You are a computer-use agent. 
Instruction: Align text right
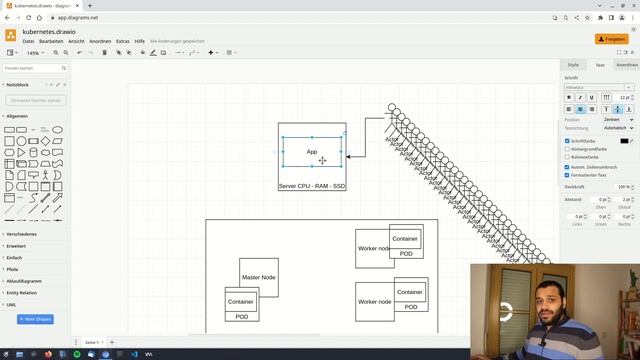(x=591, y=109)
